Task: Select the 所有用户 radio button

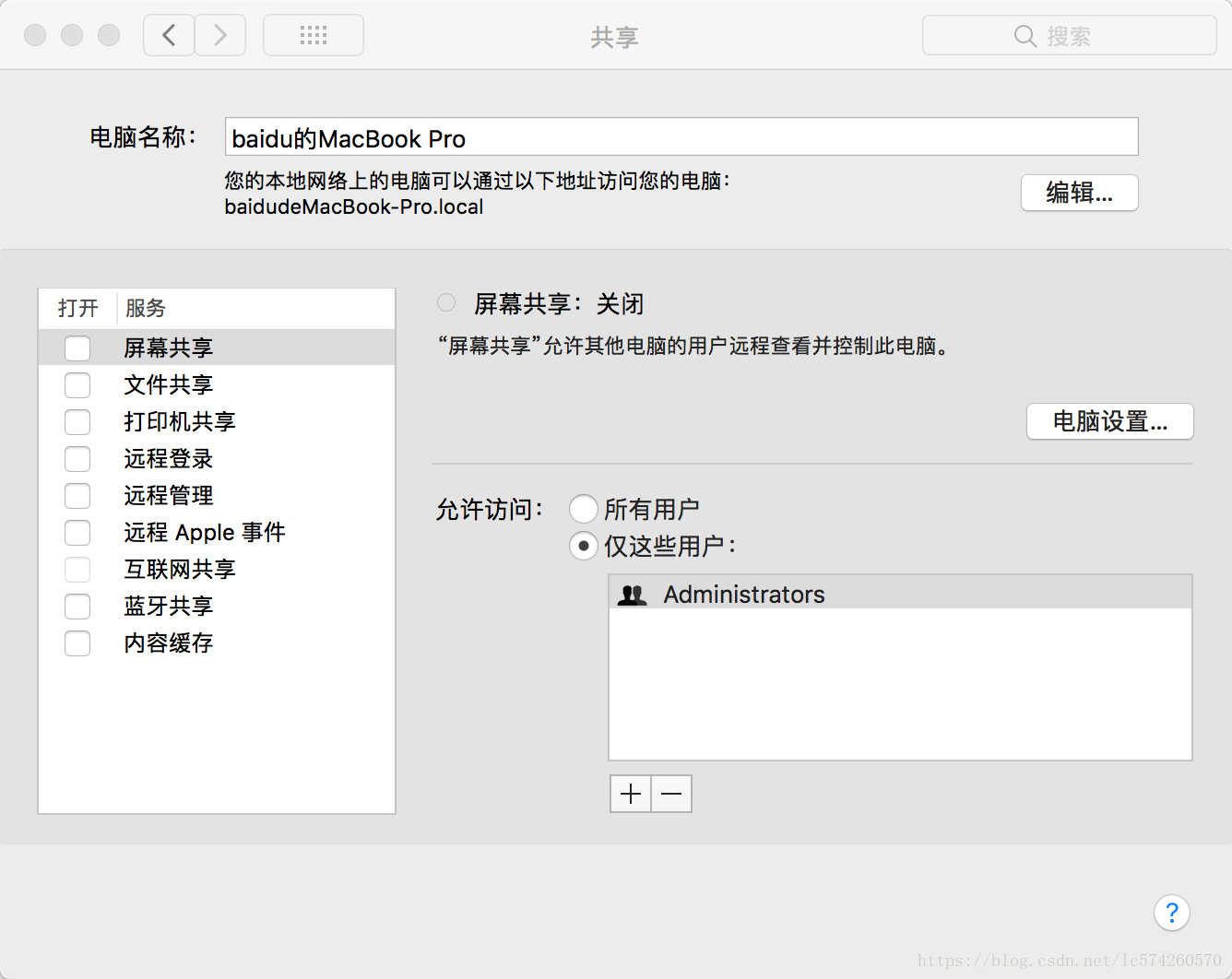Action: [583, 509]
